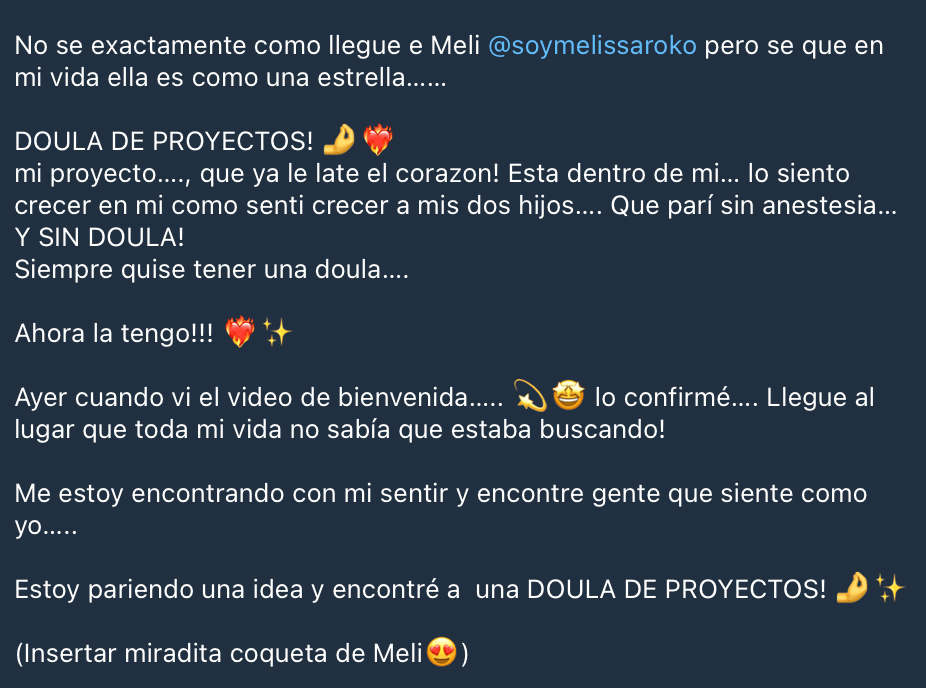The width and height of the screenshot is (926, 688).
Task: Click the sparkles emoji after Ahora la tengo!!!
Action: point(277,332)
